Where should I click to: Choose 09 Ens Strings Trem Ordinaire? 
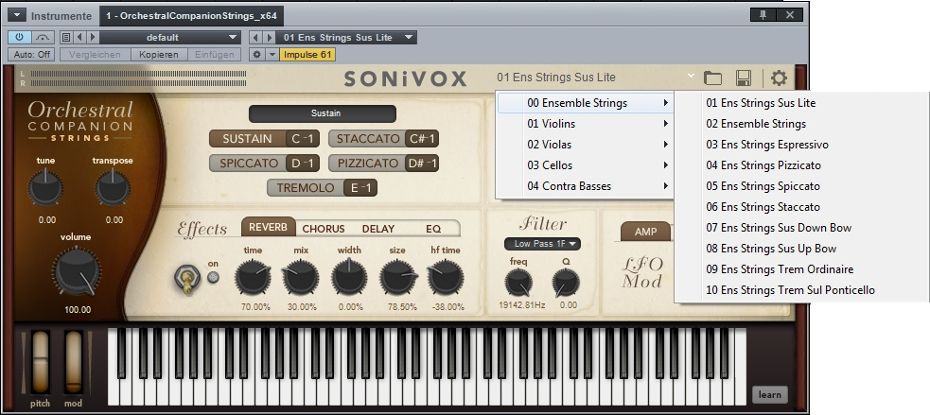point(802,269)
